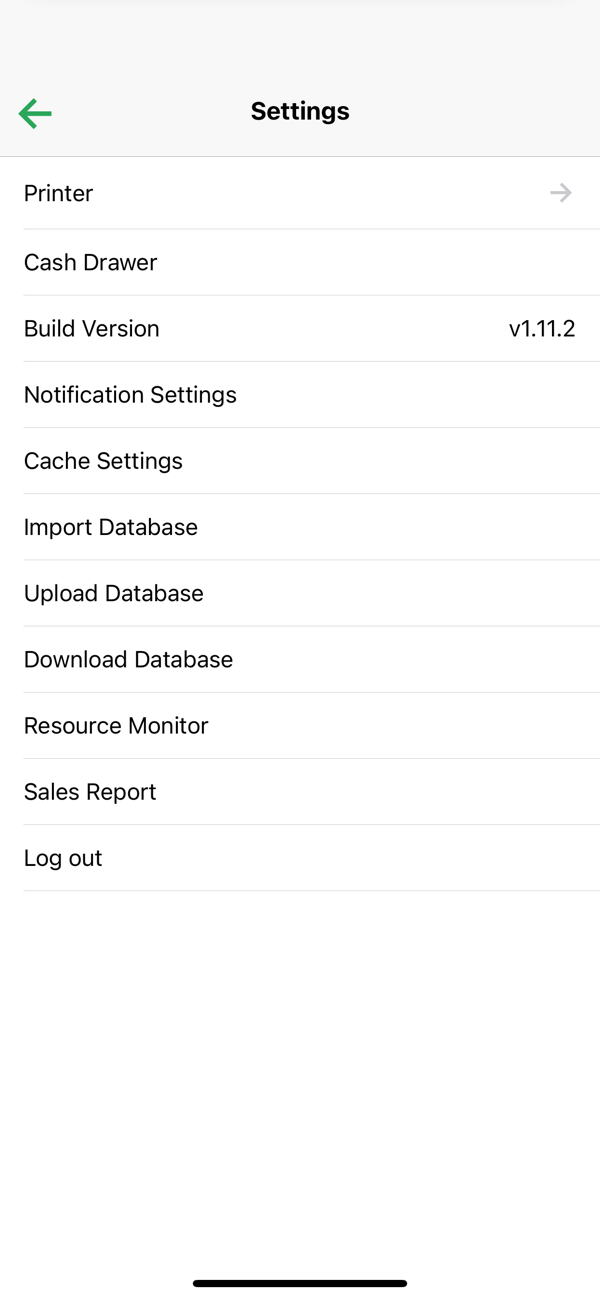
Task: Tap the Settings page title
Action: coord(300,111)
